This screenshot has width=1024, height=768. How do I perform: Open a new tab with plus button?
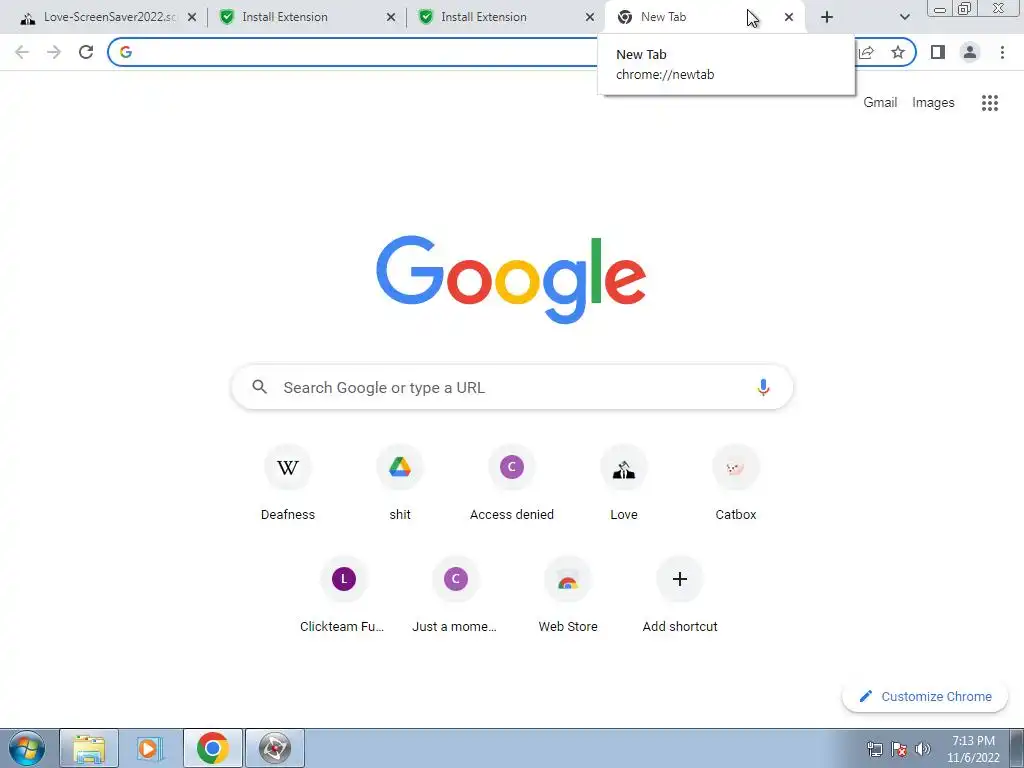pyautogui.click(x=827, y=17)
